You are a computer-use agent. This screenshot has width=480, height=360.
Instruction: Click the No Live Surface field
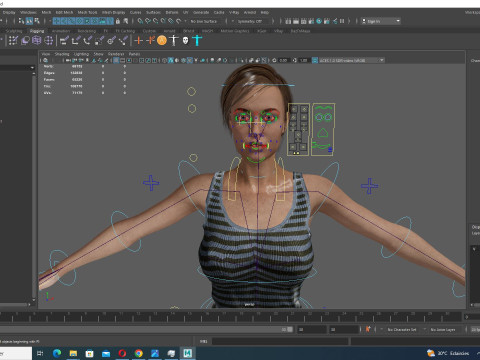tap(204, 21)
